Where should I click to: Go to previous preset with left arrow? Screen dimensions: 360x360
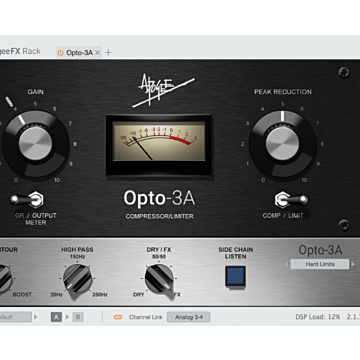click(286, 264)
